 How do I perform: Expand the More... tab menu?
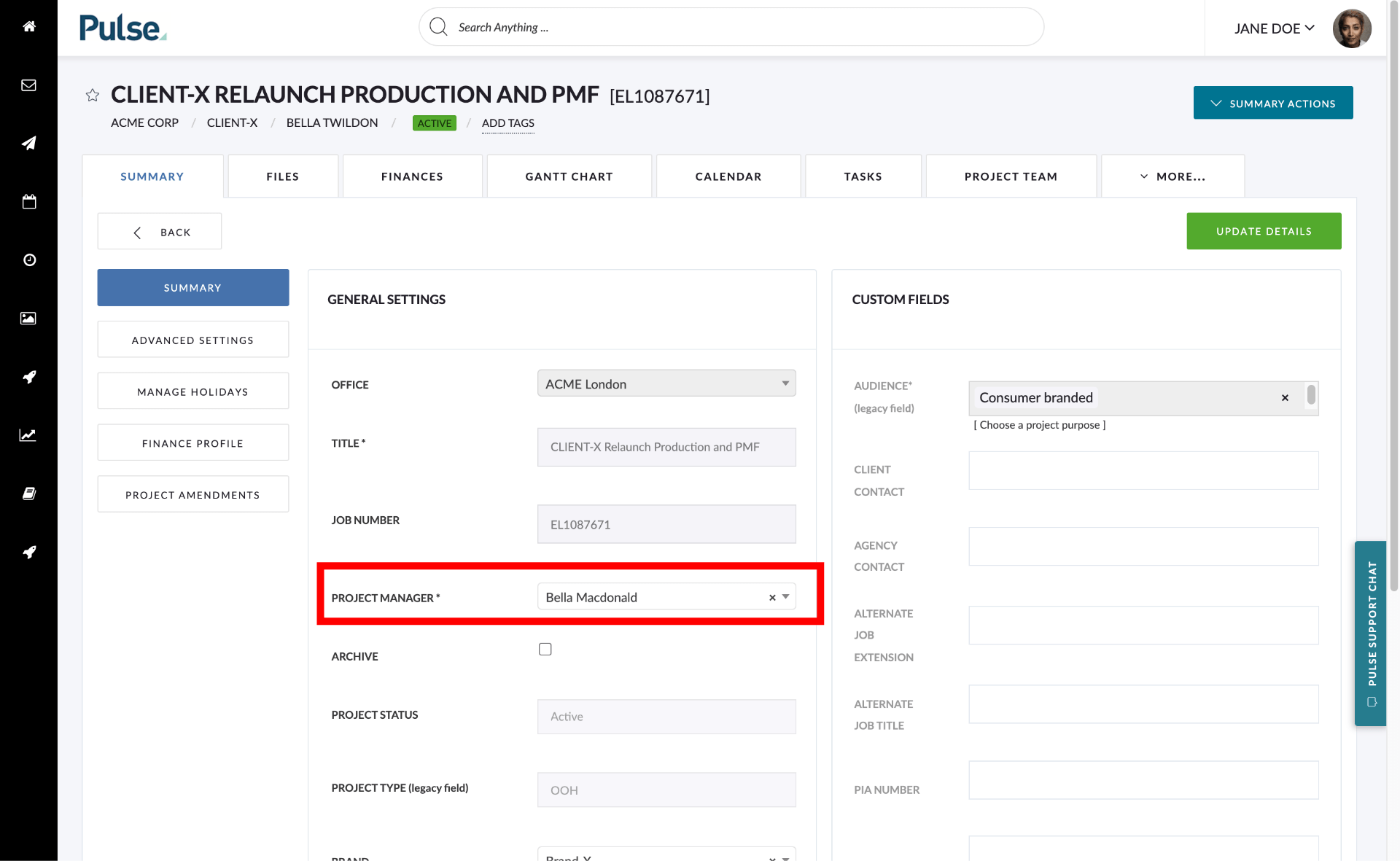(x=1172, y=176)
